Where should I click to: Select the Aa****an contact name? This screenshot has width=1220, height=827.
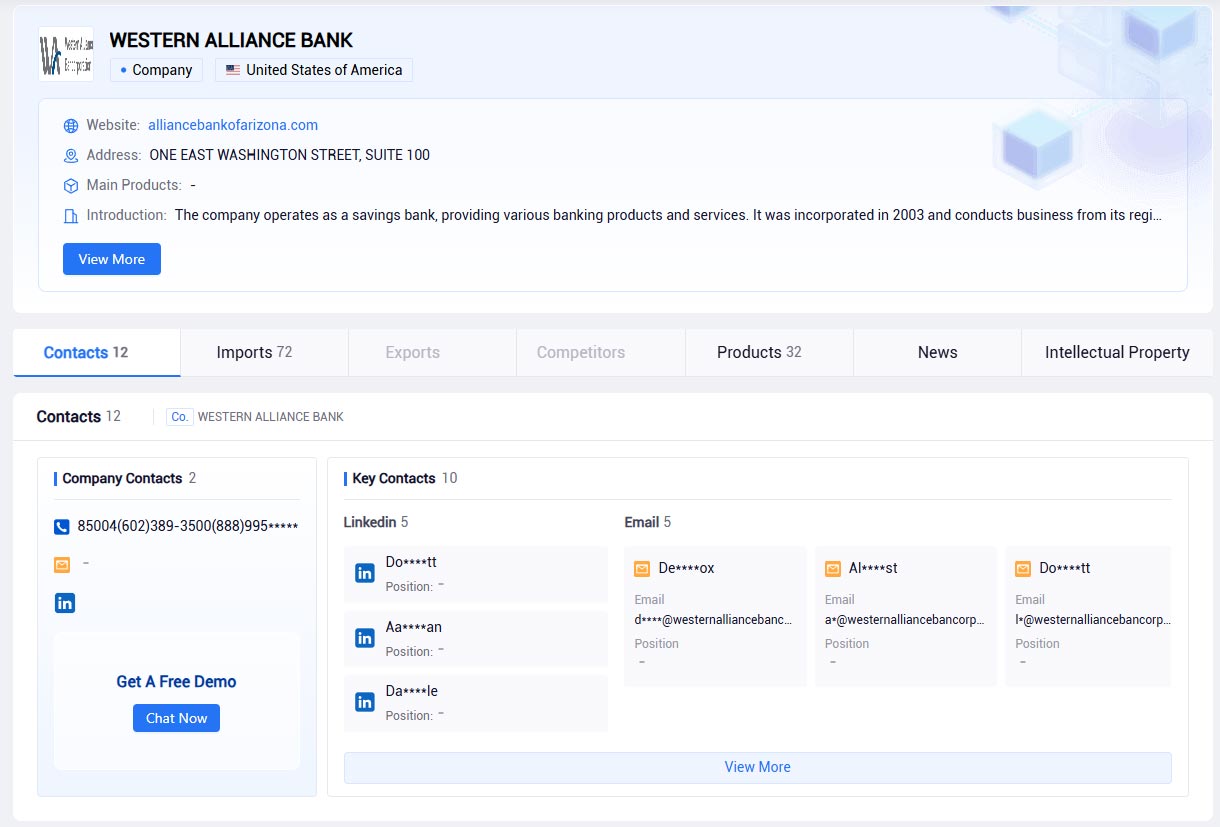pos(413,627)
